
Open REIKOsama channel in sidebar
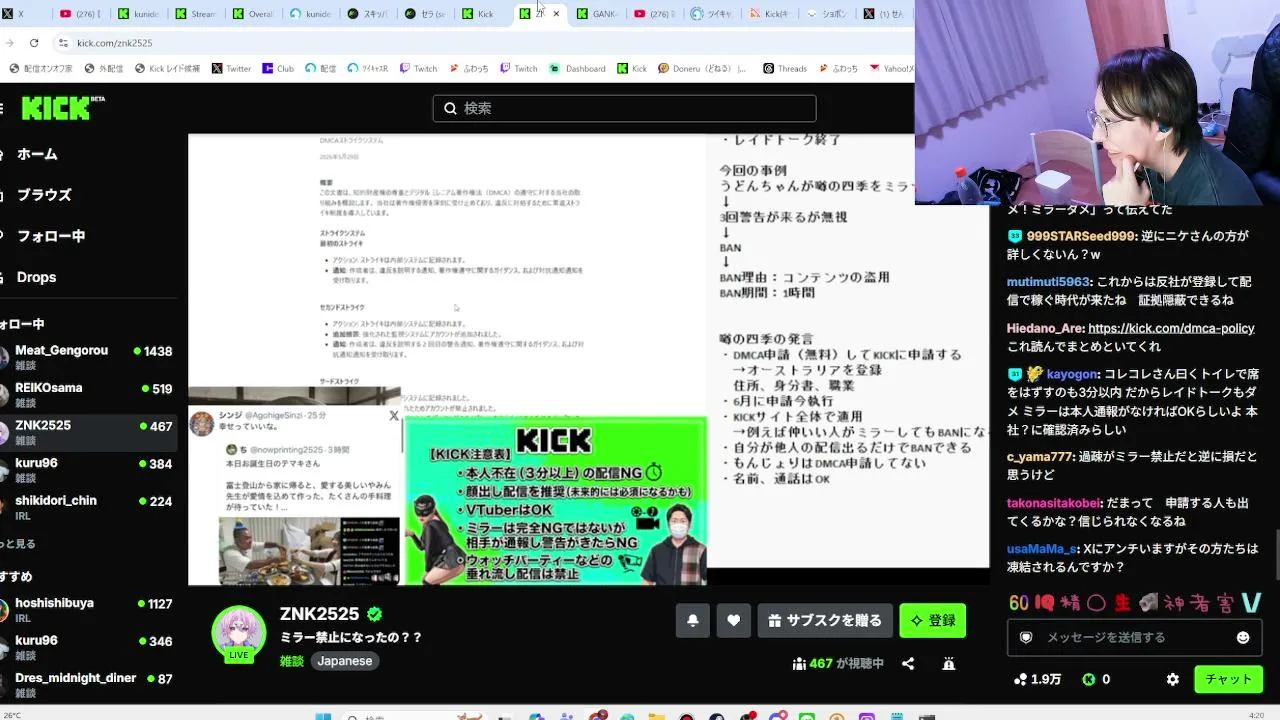point(90,396)
